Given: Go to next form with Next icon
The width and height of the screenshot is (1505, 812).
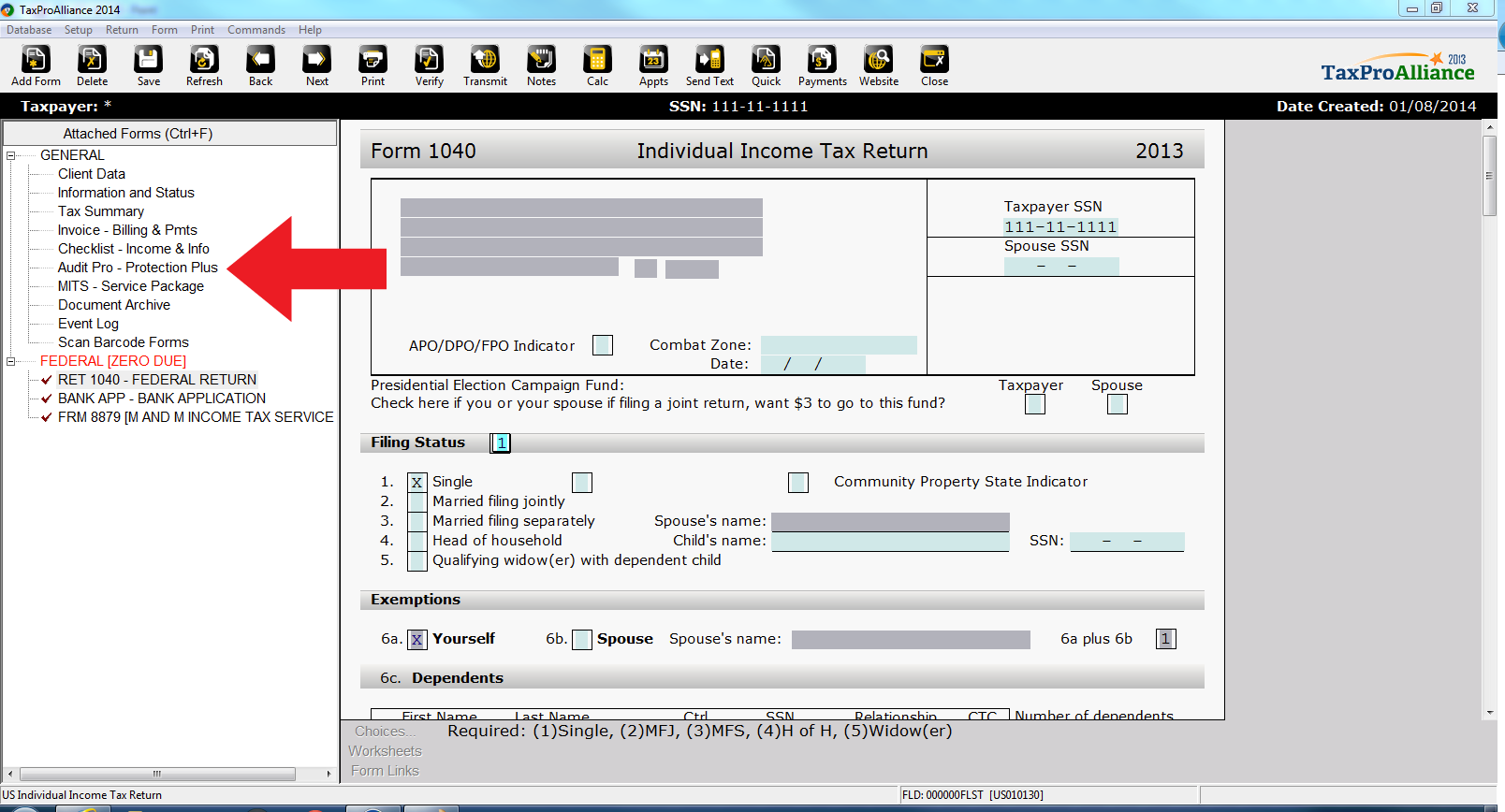Looking at the screenshot, I should (316, 66).
